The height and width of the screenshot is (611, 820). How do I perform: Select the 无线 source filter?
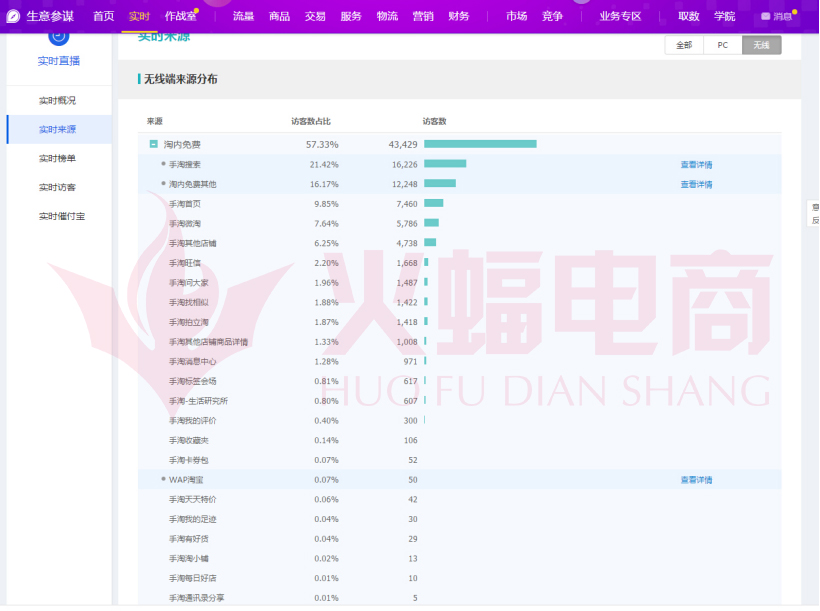point(761,45)
